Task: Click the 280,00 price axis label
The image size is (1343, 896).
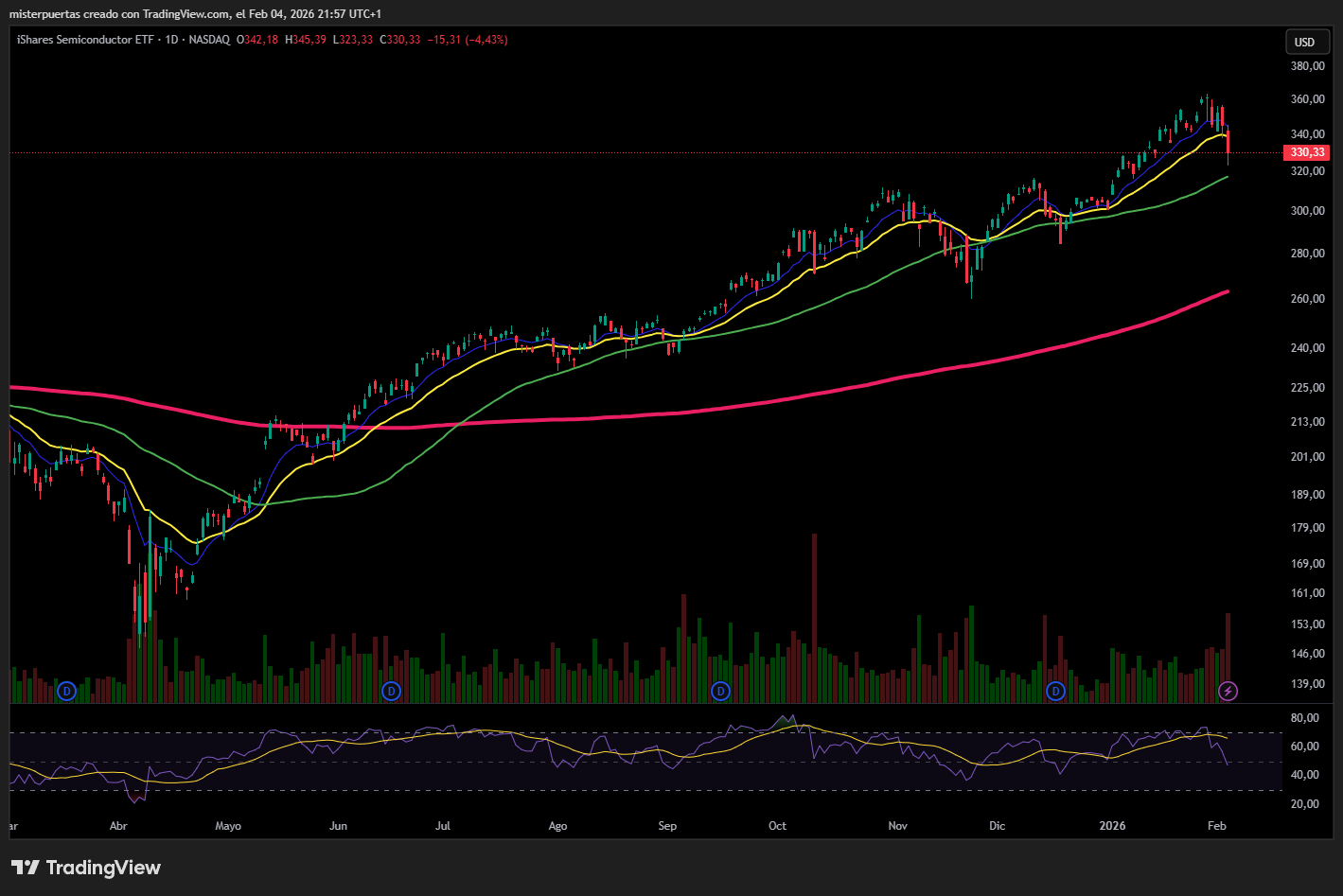Action: coord(1307,254)
